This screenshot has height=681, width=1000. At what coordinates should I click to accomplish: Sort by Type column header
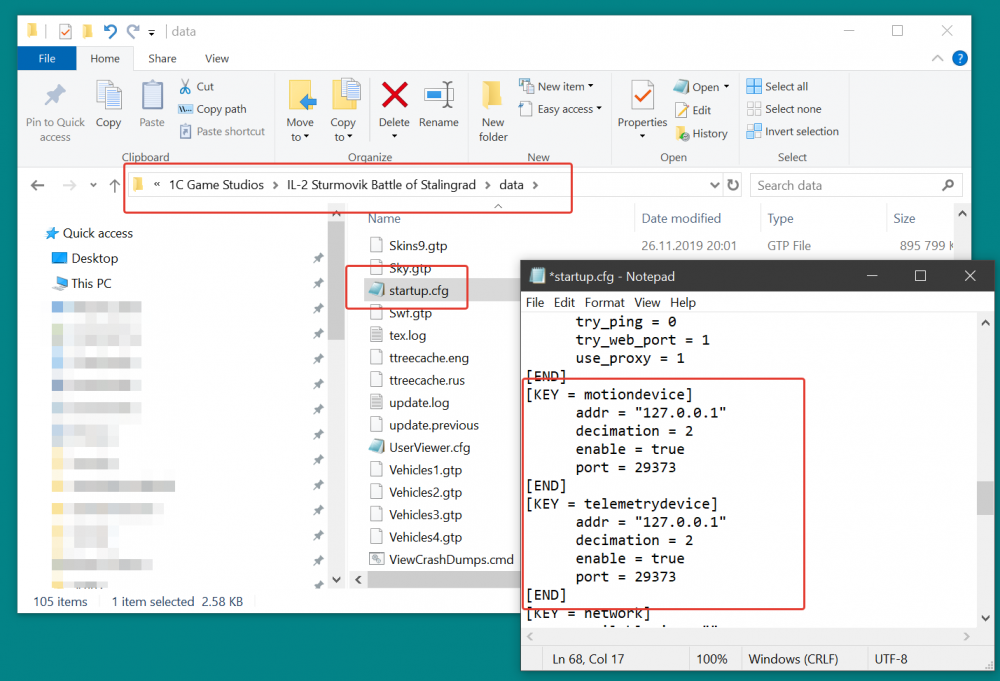click(x=780, y=219)
